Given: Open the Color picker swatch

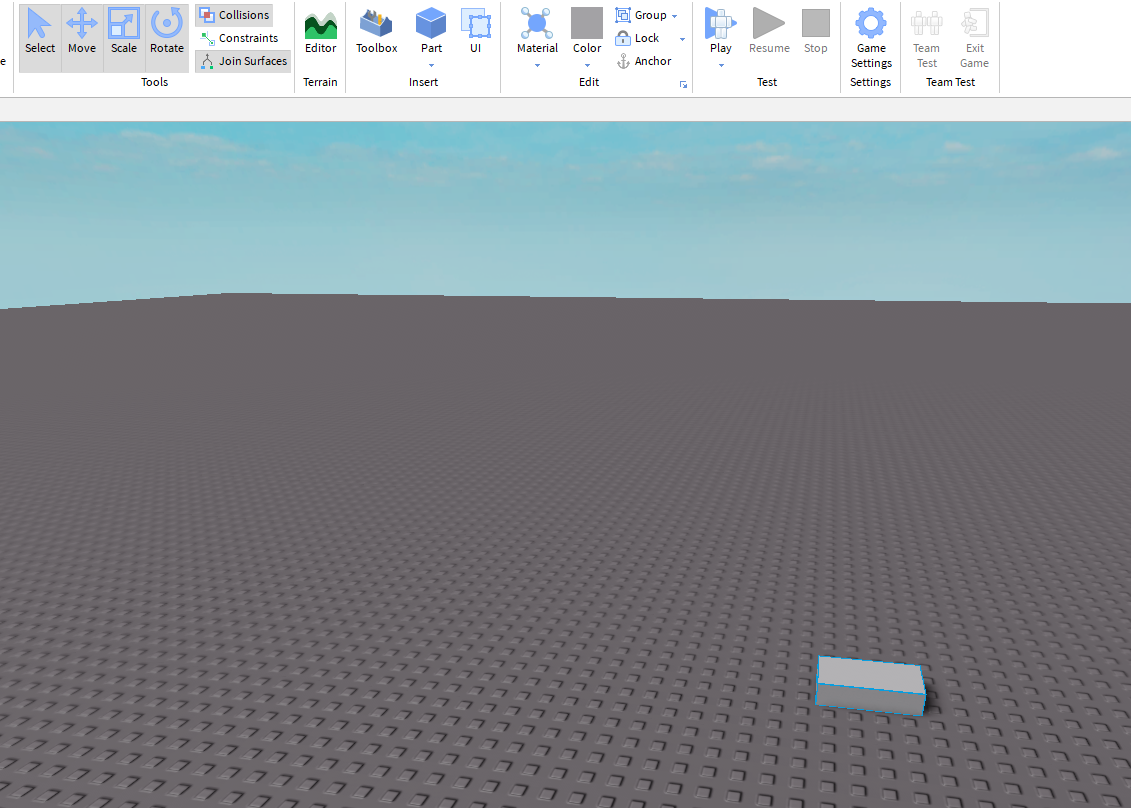Looking at the screenshot, I should tap(586, 22).
